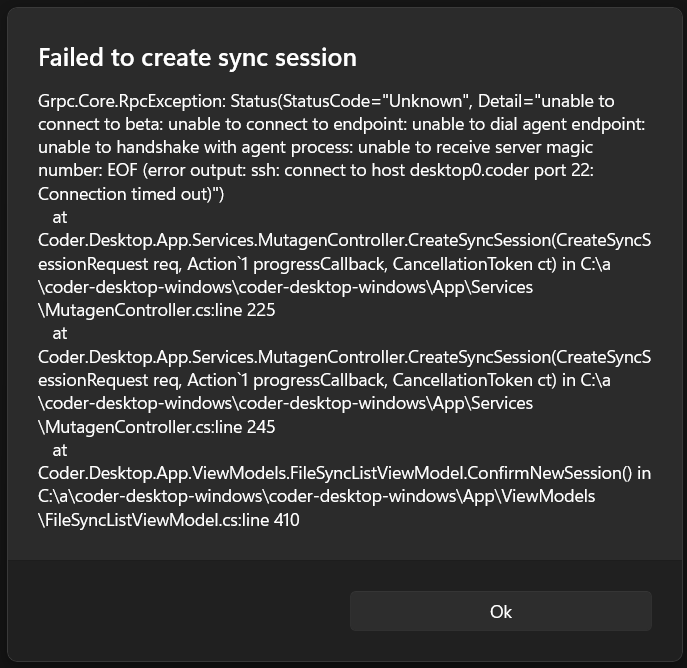687x668 pixels.
Task: Click the 'Failed to create sync session' title
Action: point(197,57)
